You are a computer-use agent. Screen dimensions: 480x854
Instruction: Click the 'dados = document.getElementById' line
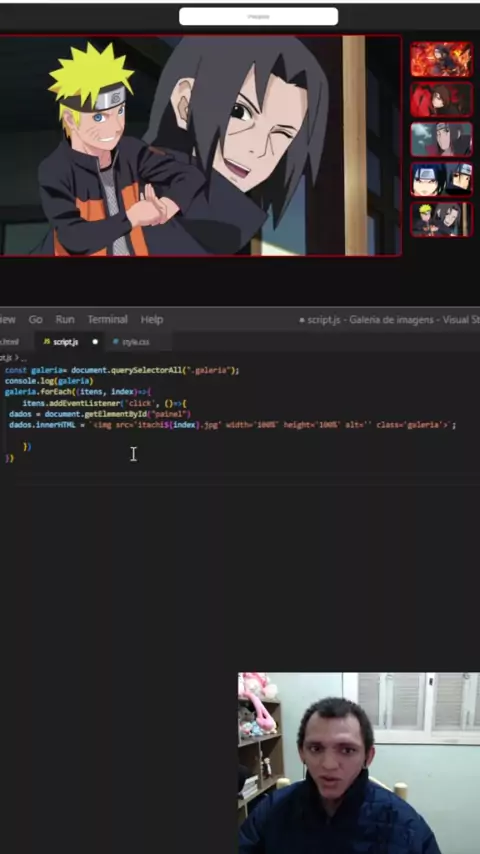(100, 414)
